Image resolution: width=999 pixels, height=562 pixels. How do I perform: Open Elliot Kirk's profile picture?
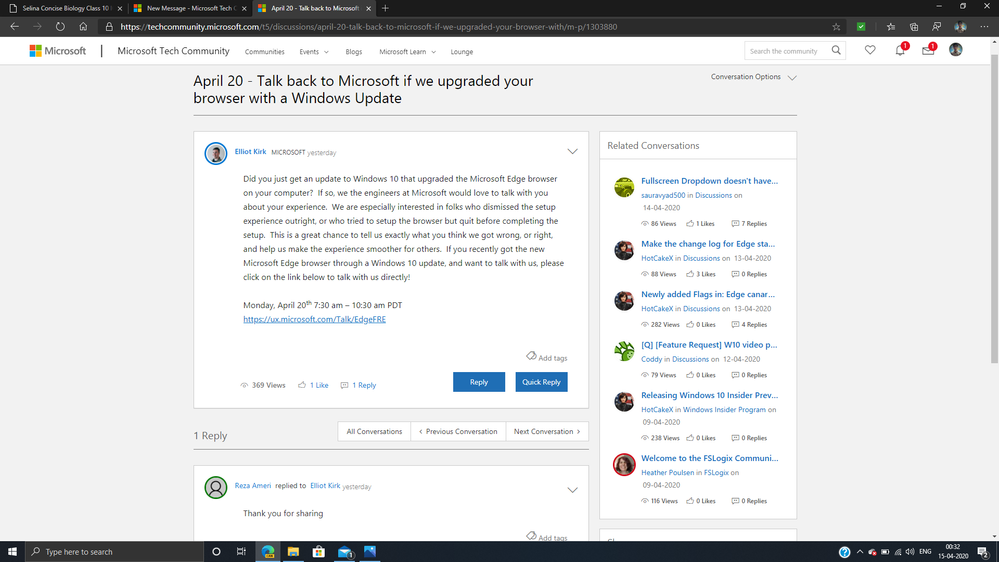pos(216,154)
